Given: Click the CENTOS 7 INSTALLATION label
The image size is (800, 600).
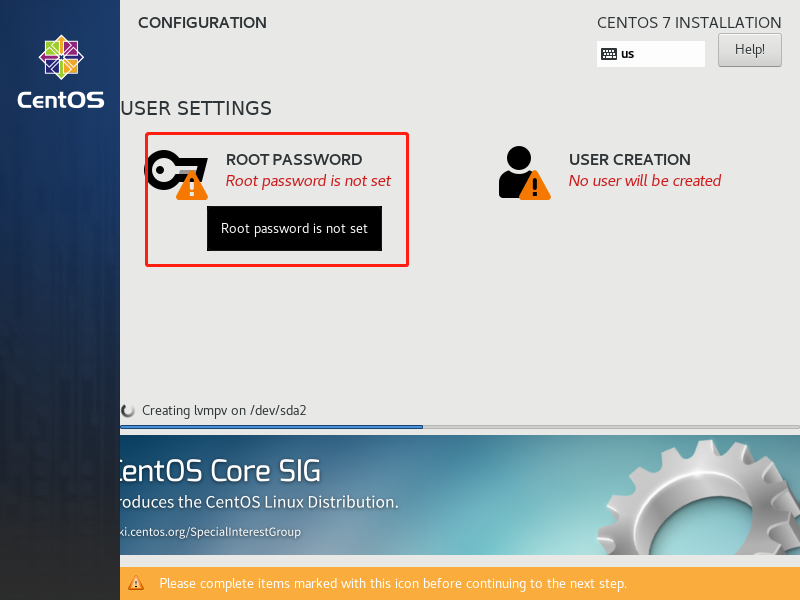Looking at the screenshot, I should click(689, 23).
